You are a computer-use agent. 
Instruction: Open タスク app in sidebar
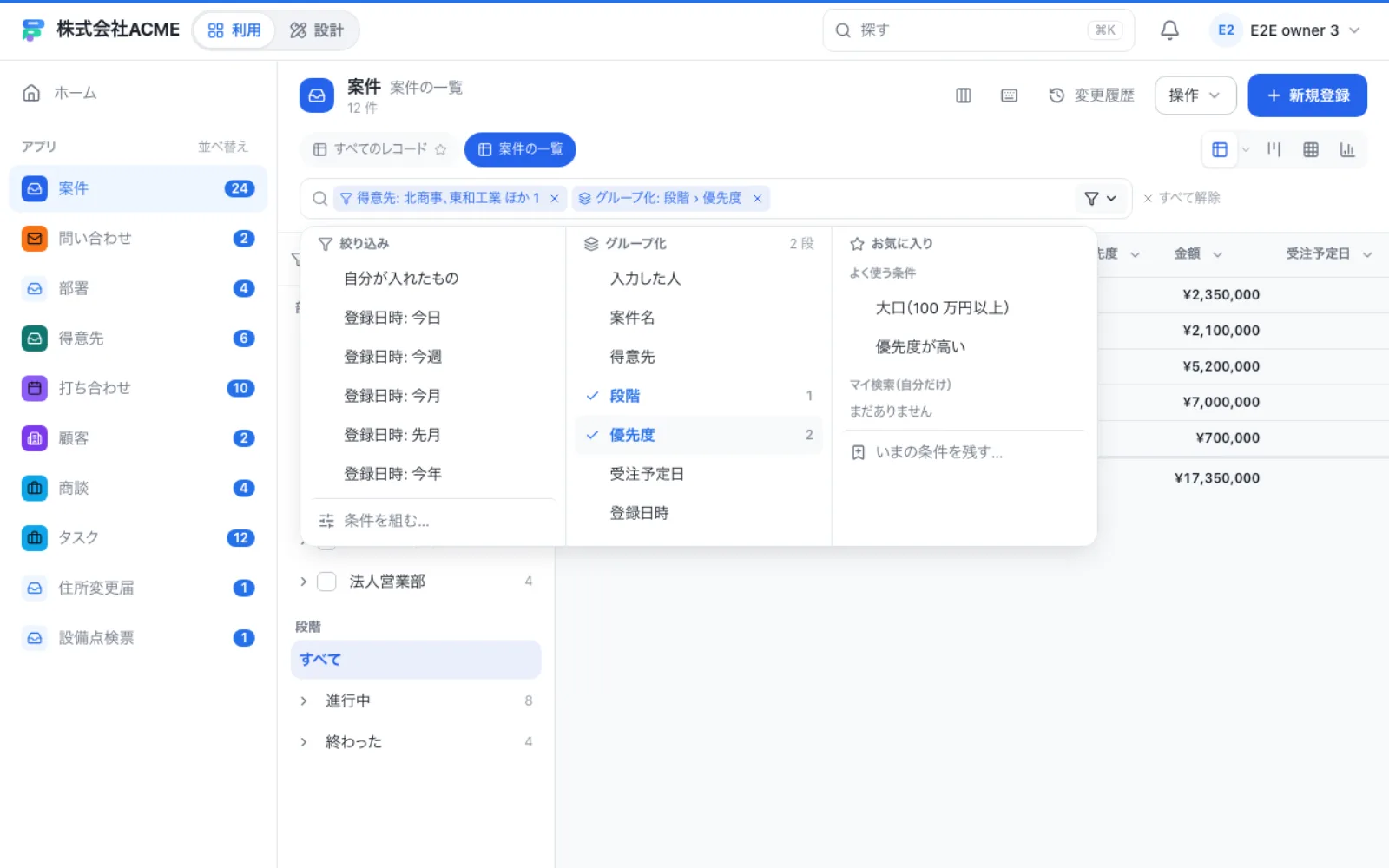tap(138, 538)
